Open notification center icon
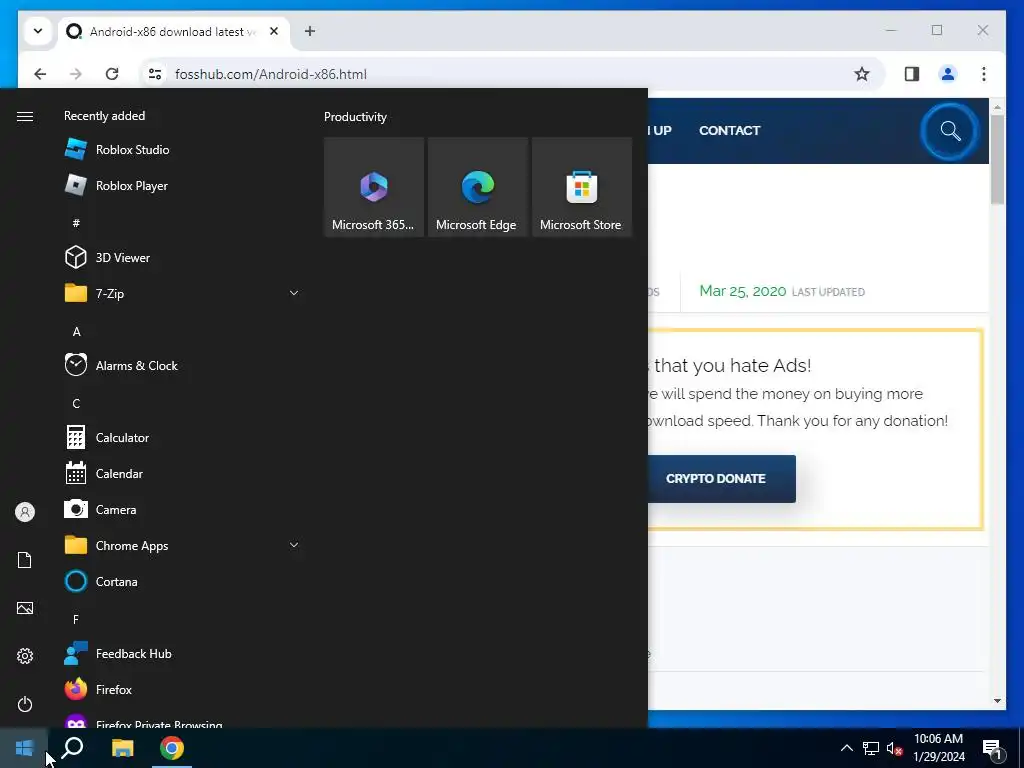This screenshot has height=768, width=1024. coord(993,749)
